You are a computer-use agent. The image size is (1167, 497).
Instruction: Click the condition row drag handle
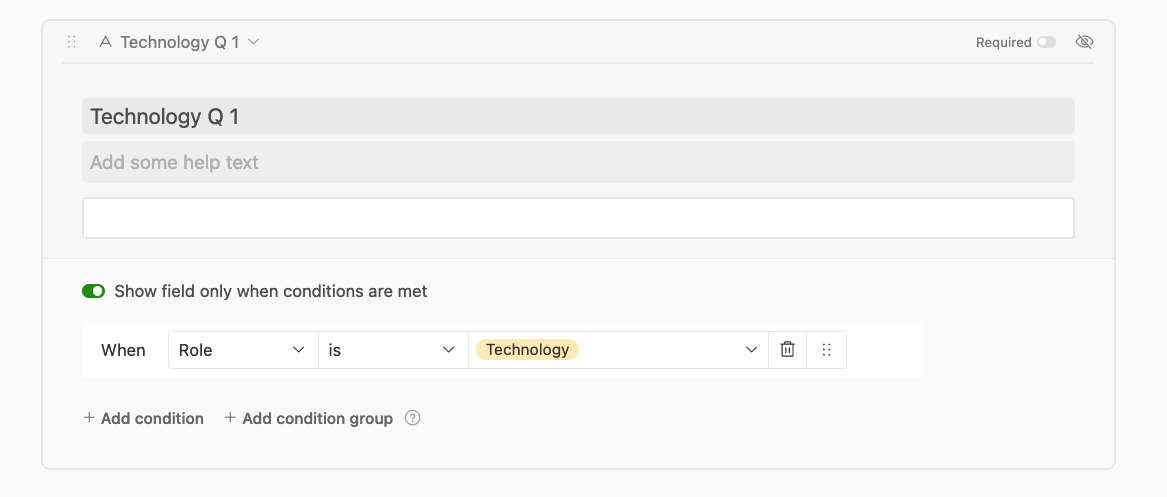[x=826, y=350]
